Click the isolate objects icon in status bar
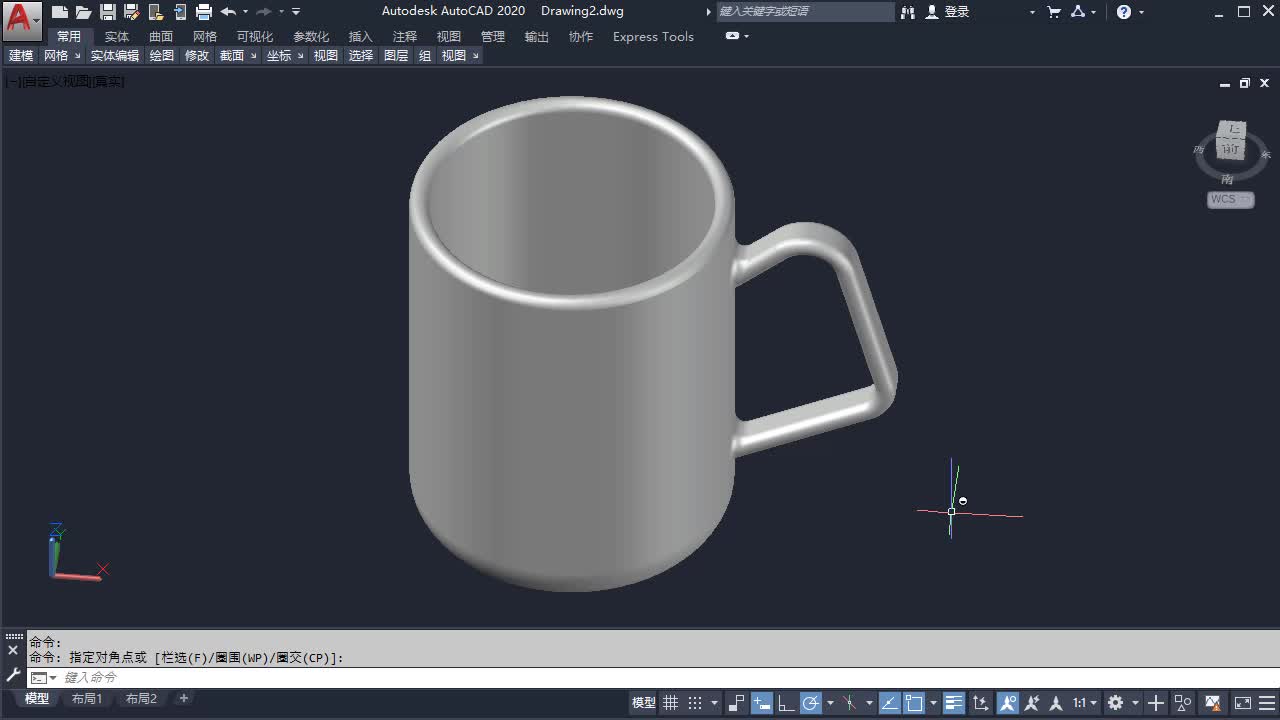 [1181, 702]
